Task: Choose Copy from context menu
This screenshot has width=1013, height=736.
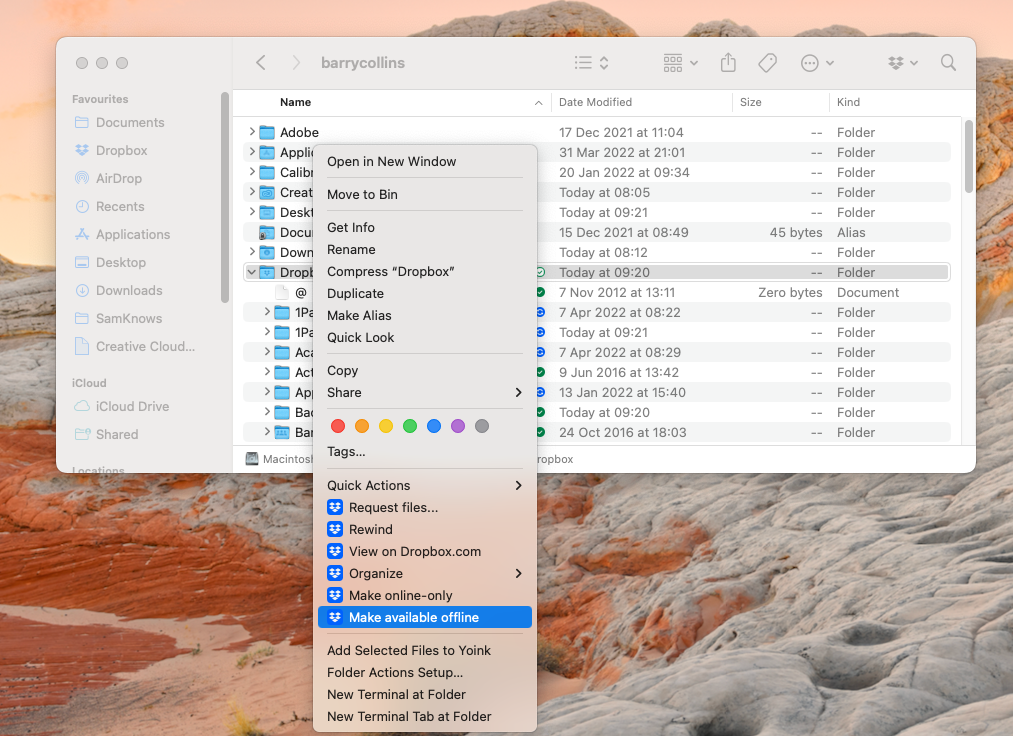Action: coord(424,370)
